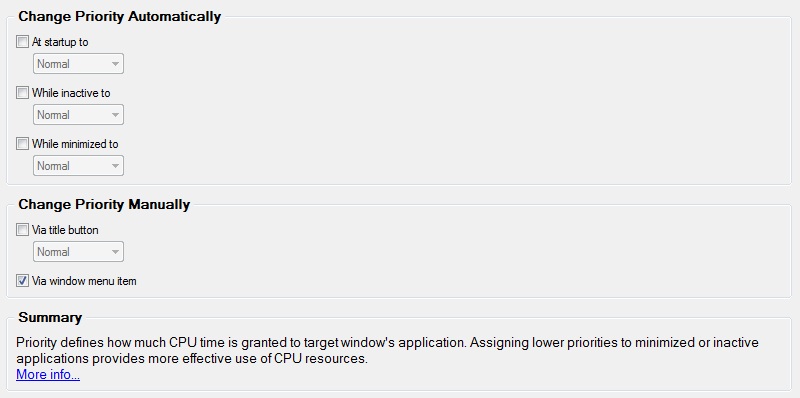Click the Summary description paragraph text

(387, 351)
